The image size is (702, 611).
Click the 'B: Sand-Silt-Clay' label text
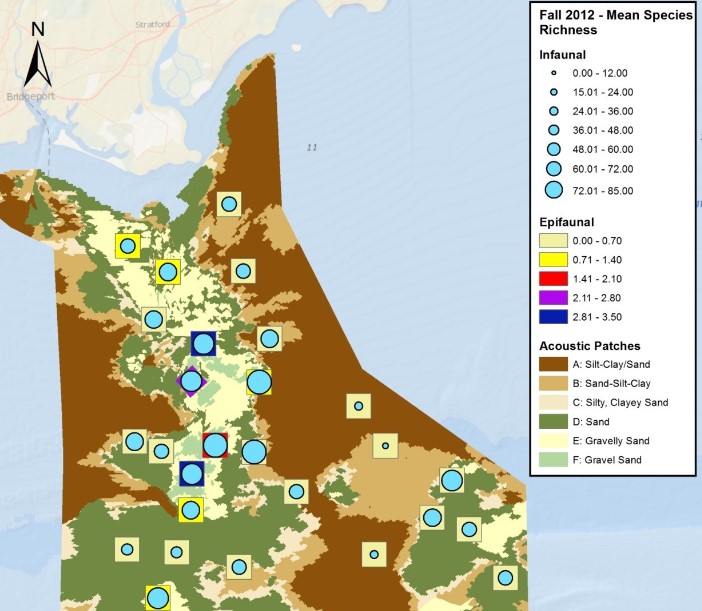click(612, 384)
